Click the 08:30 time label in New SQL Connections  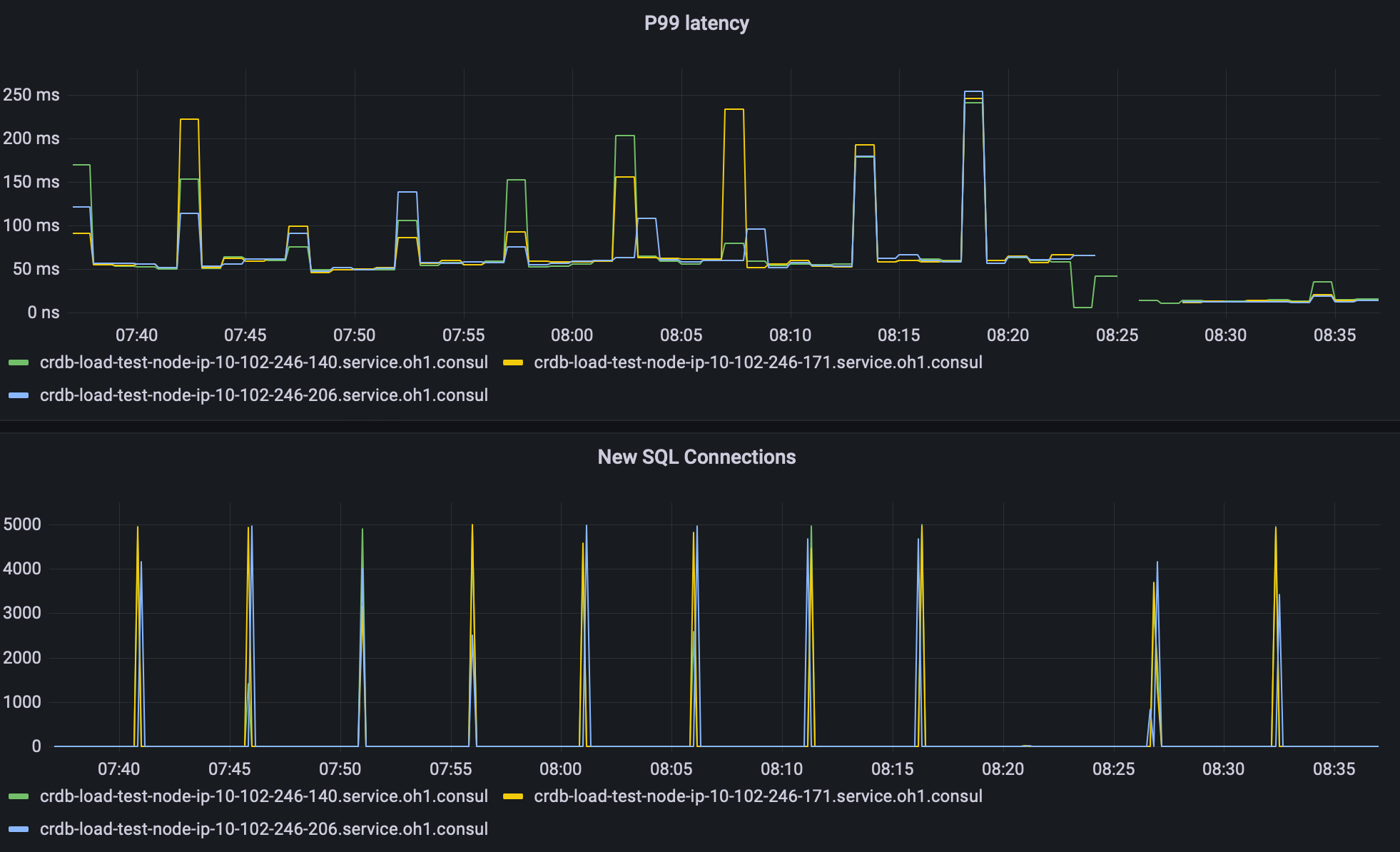point(1224,769)
